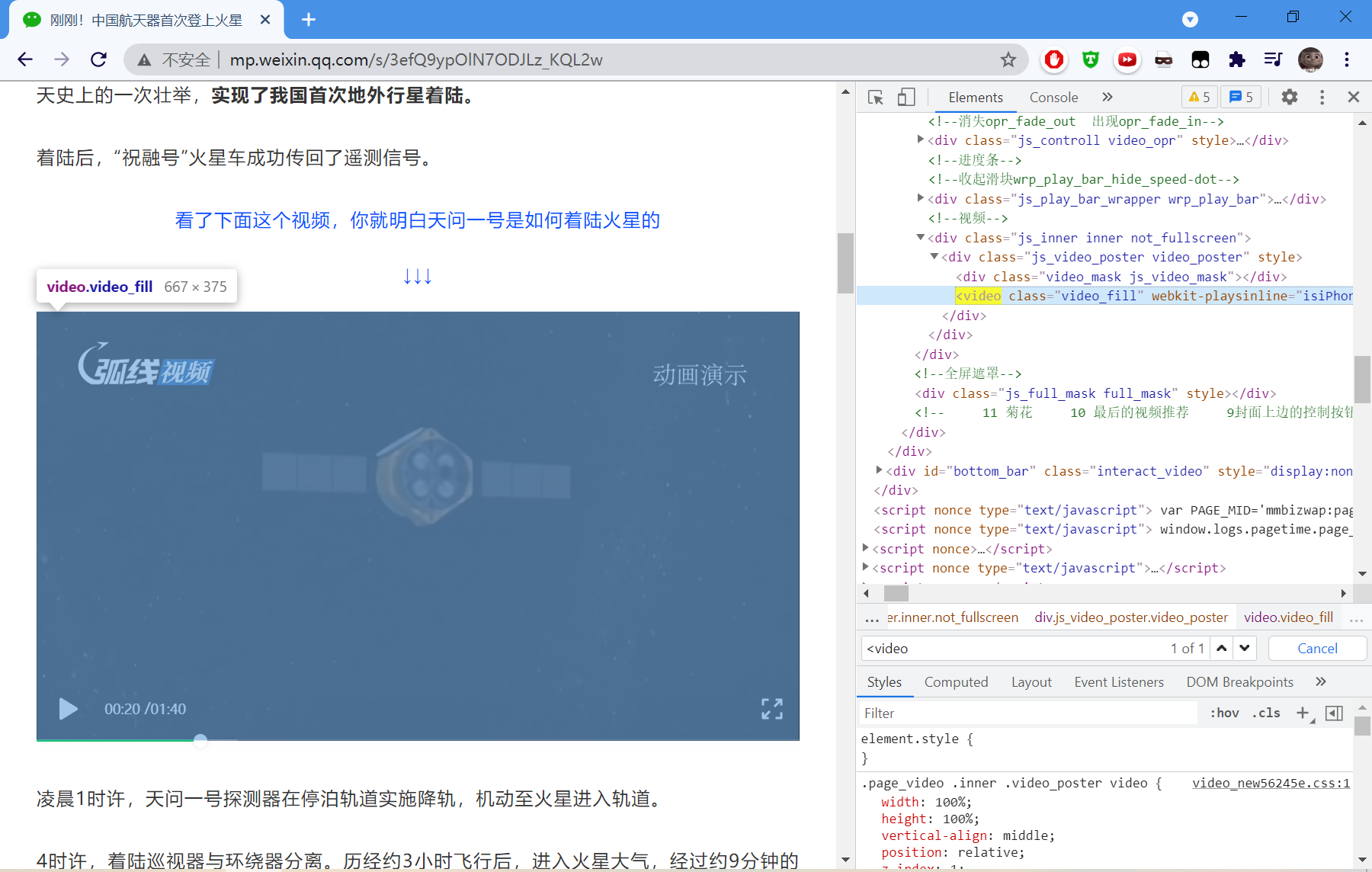The image size is (1372, 872).
Task: Toggle the device toolbar
Action: (x=906, y=97)
